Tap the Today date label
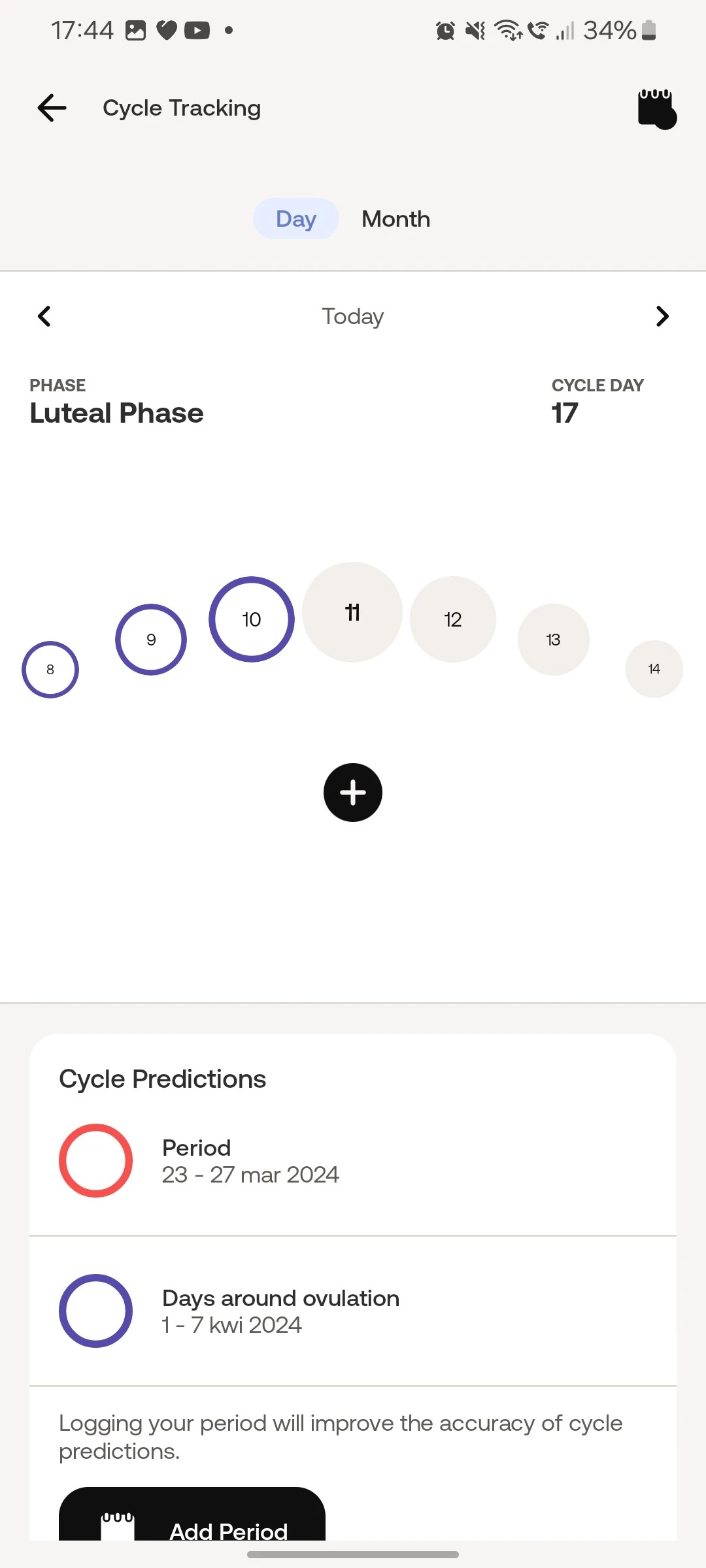Viewport: 706px width, 1568px height. pyautogui.click(x=353, y=316)
